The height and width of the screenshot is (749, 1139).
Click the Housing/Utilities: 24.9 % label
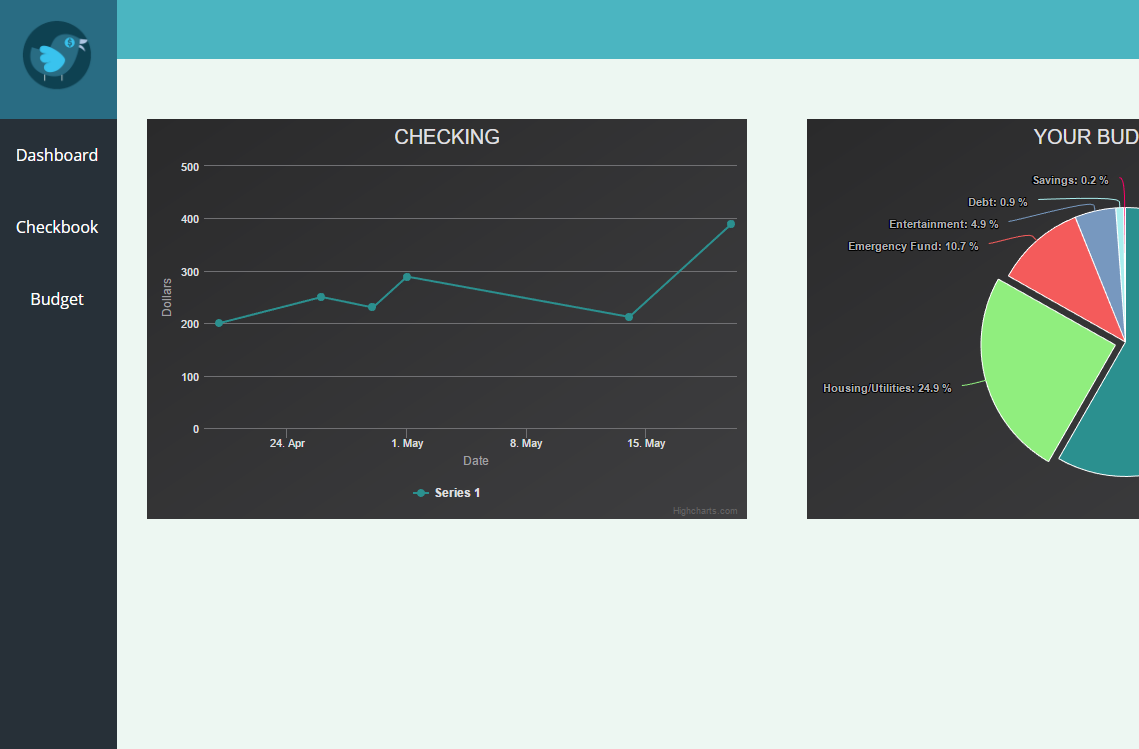click(886, 388)
